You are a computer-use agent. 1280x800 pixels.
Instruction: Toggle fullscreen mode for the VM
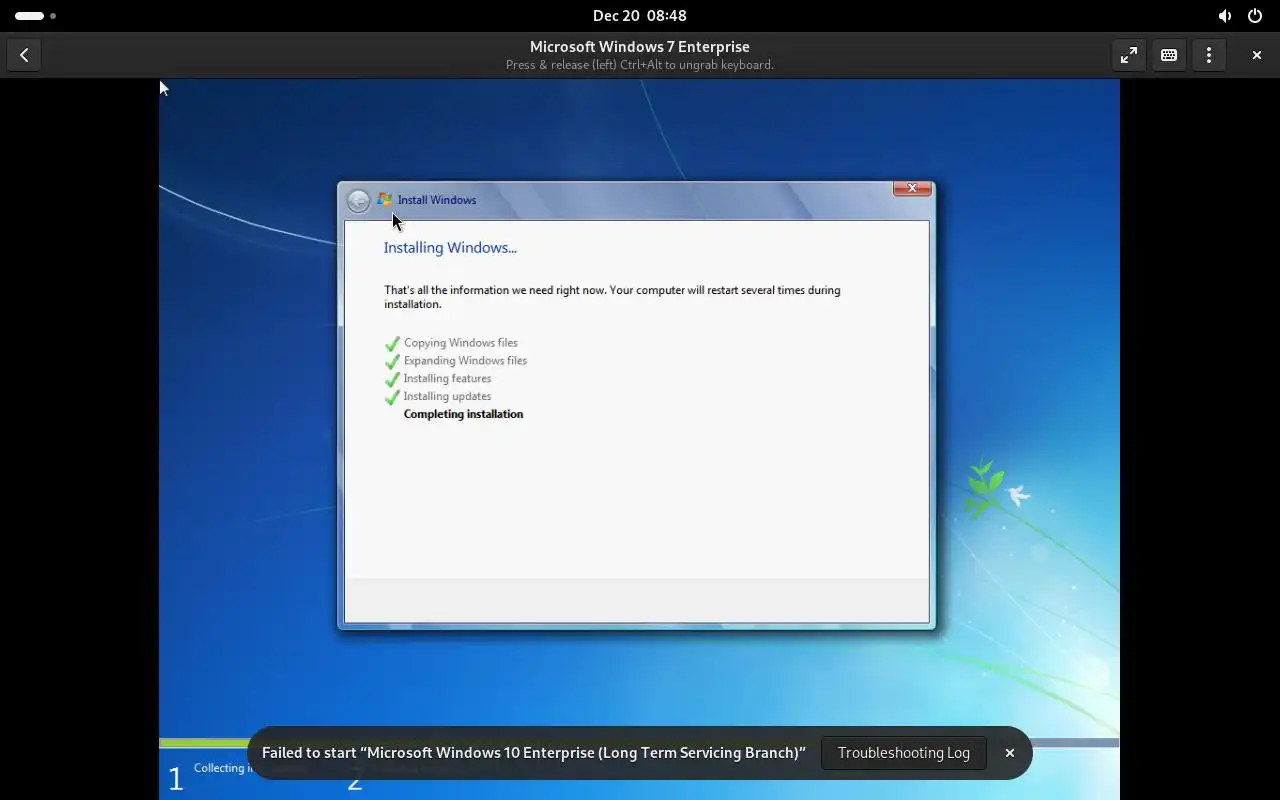1128,55
